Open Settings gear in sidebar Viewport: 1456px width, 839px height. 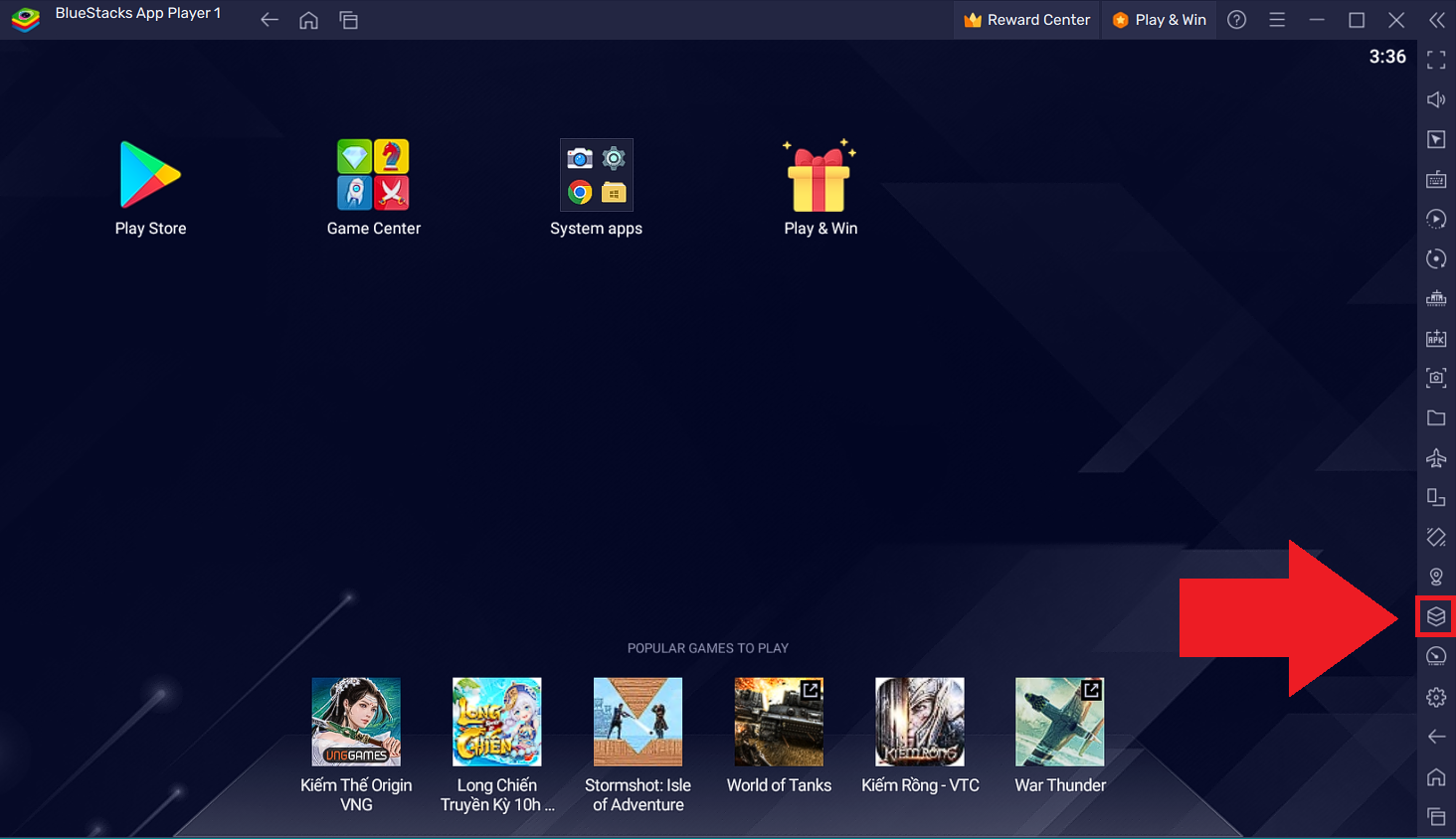coord(1436,697)
